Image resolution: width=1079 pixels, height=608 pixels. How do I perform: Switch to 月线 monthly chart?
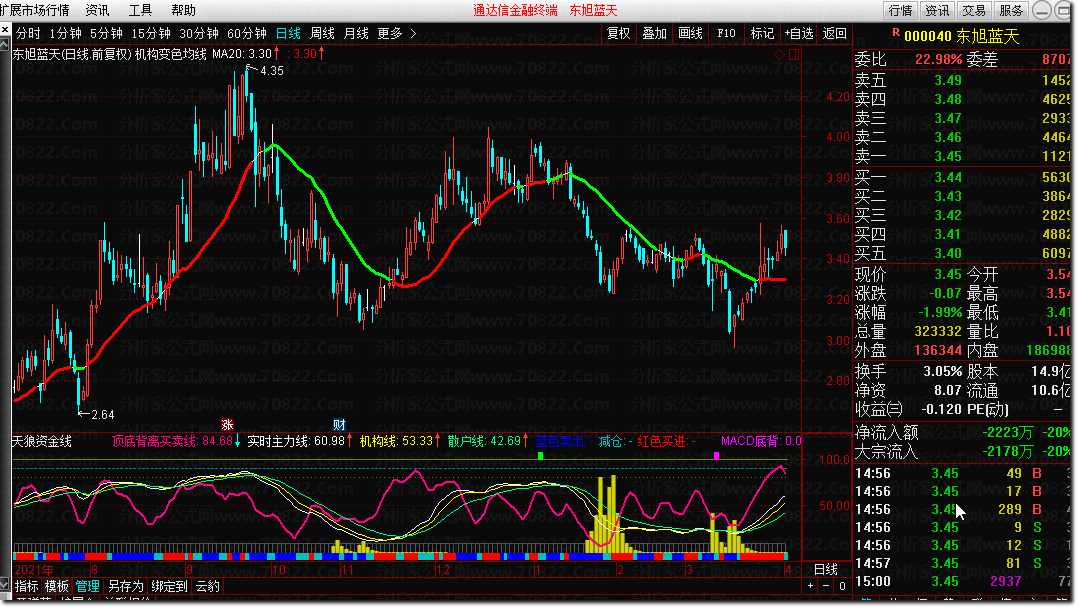tap(356, 33)
